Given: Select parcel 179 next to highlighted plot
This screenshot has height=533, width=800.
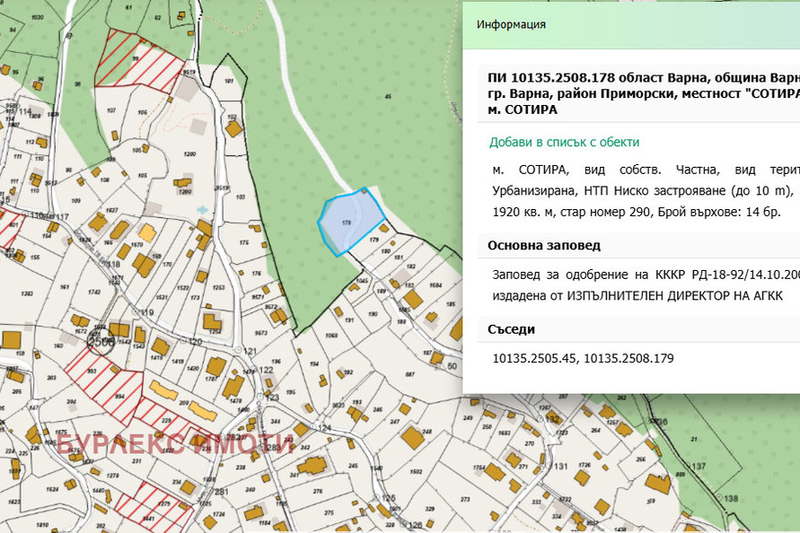Looking at the screenshot, I should click(x=374, y=240).
